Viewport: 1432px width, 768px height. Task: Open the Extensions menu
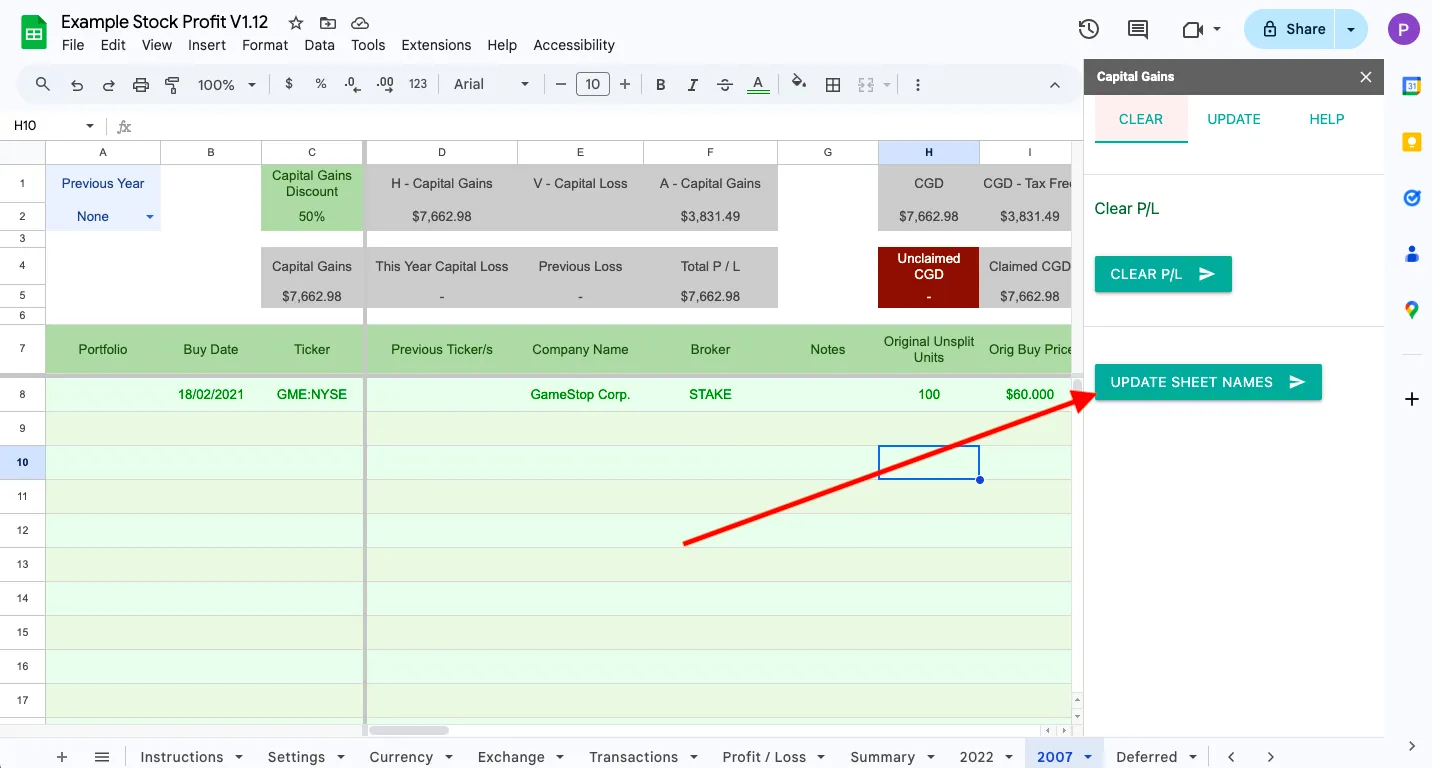435,45
